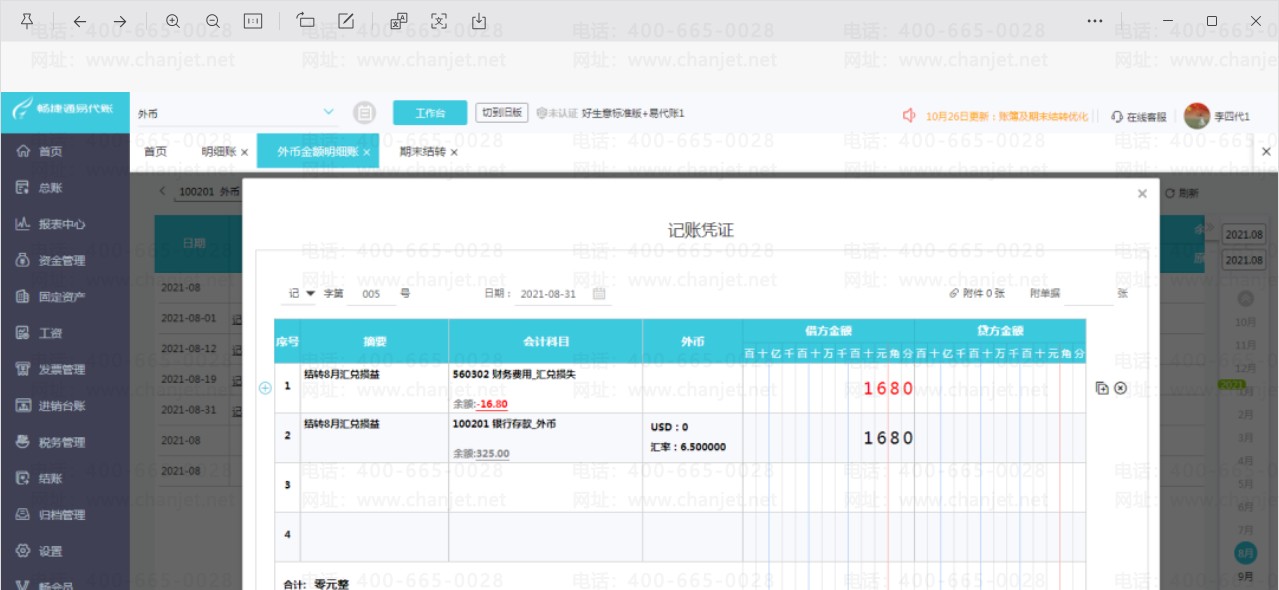Open the image edit pencil icon
Viewport: 1279px width, 590px height.
coord(346,21)
